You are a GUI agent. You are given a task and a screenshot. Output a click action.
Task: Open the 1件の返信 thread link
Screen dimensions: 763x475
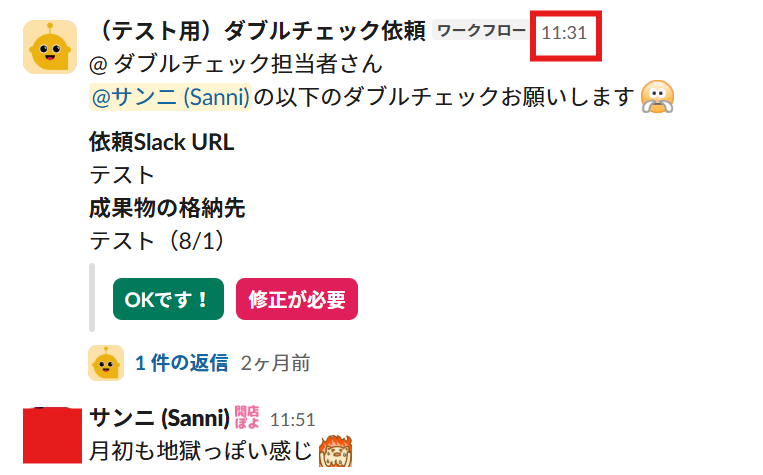click(x=182, y=363)
